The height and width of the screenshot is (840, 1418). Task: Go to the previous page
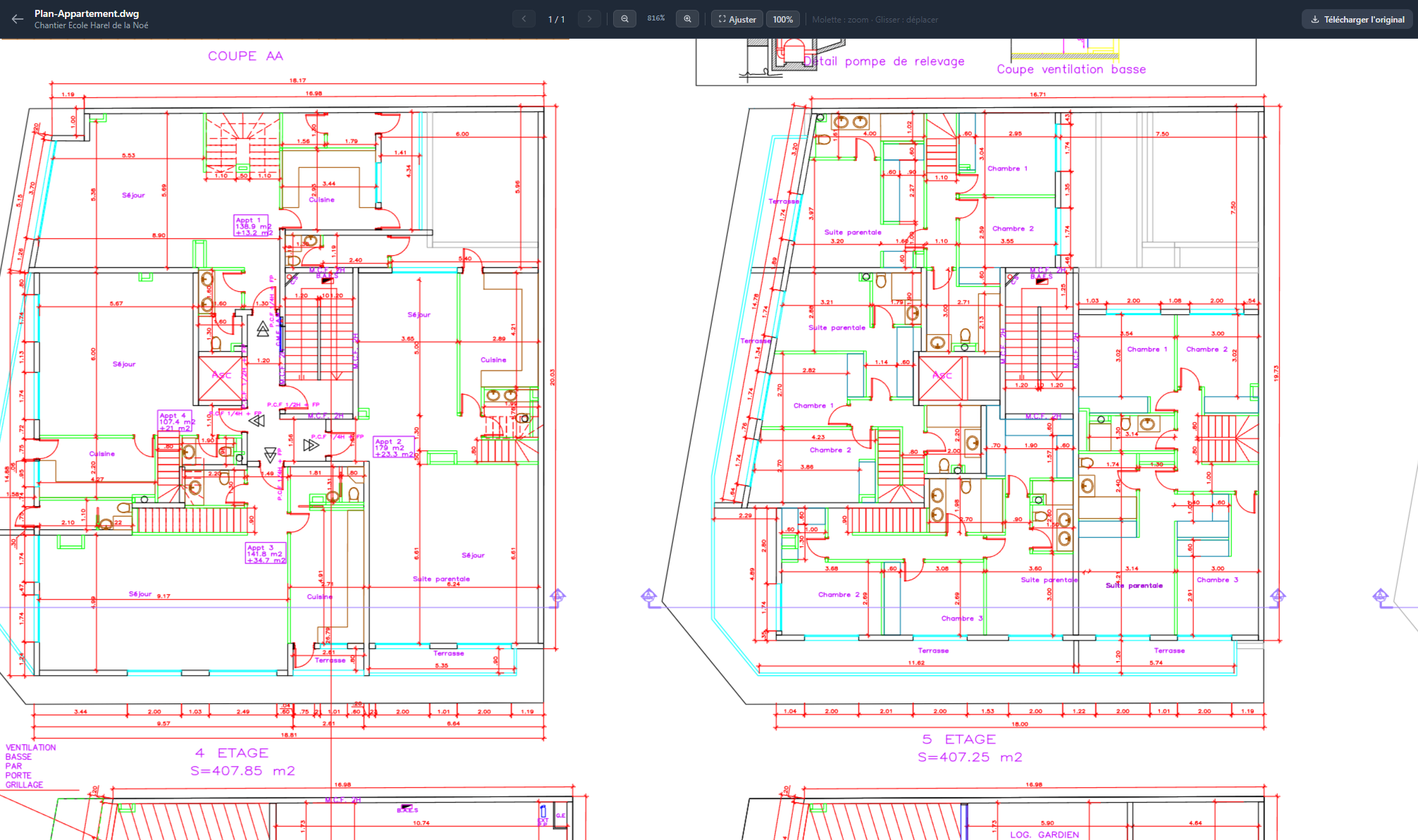(x=524, y=19)
